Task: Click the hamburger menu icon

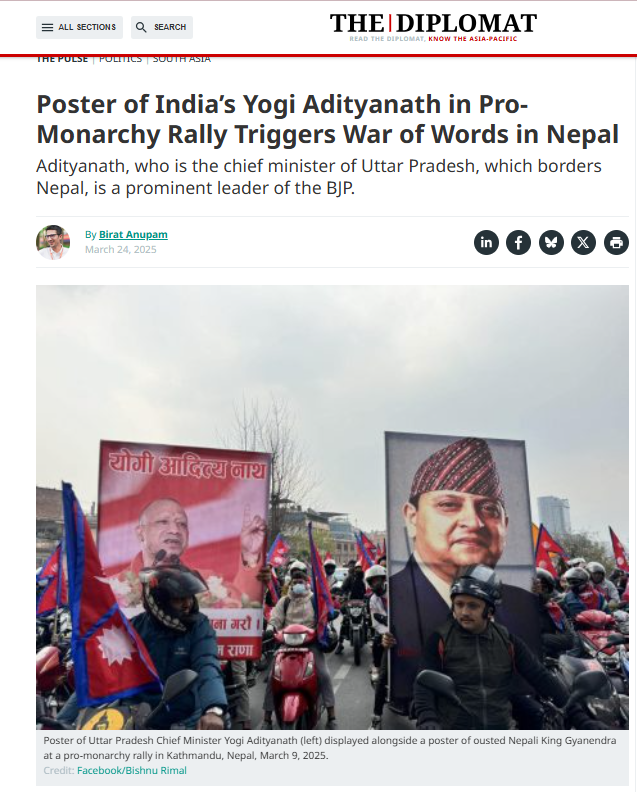Action: 47,27
